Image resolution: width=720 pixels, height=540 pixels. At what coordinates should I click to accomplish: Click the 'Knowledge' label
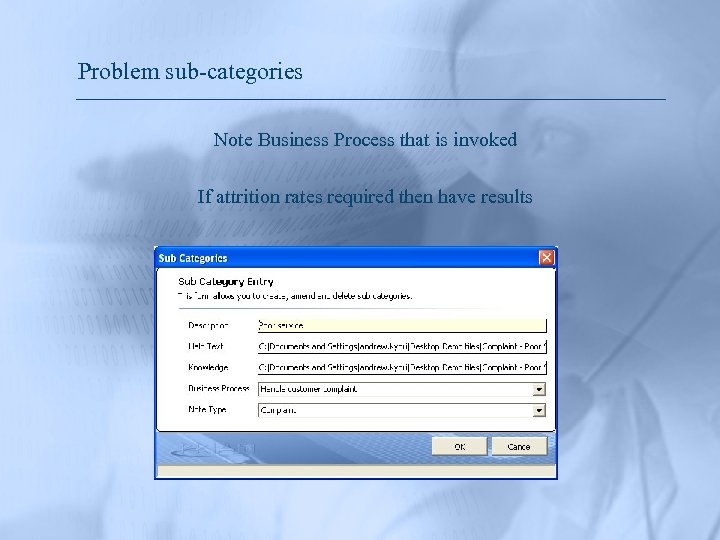[208, 367]
